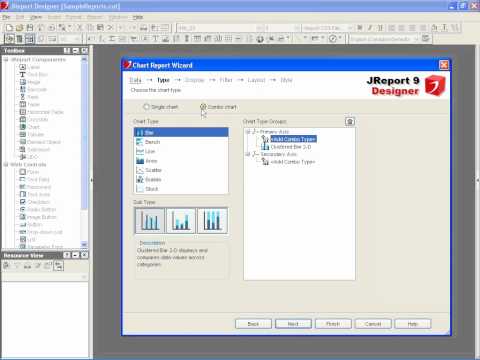Select the Tabular component in Toolbox
Image resolution: width=480 pixels, height=360 pixels.
pyautogui.click(x=32, y=134)
